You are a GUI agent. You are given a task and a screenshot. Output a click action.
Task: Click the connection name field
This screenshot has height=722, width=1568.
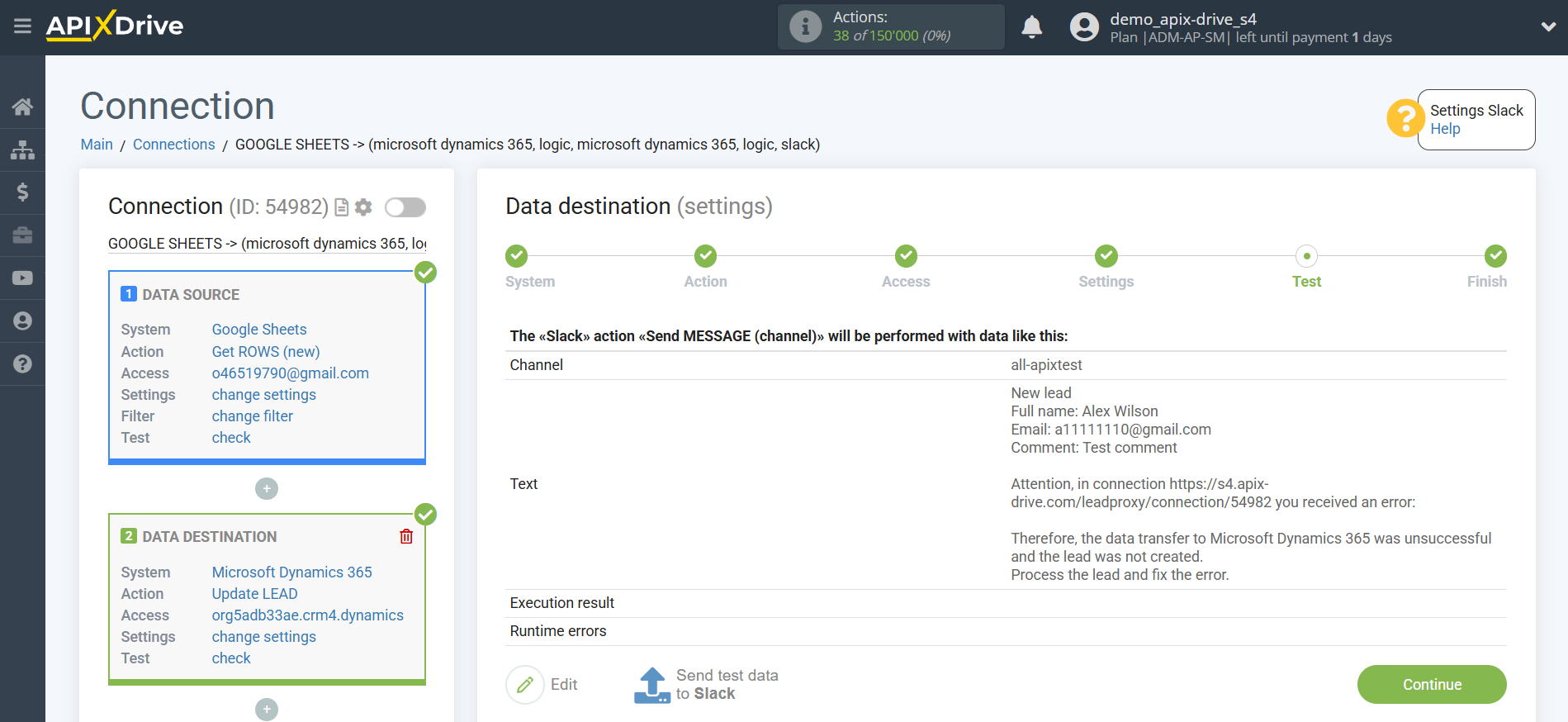(267, 244)
